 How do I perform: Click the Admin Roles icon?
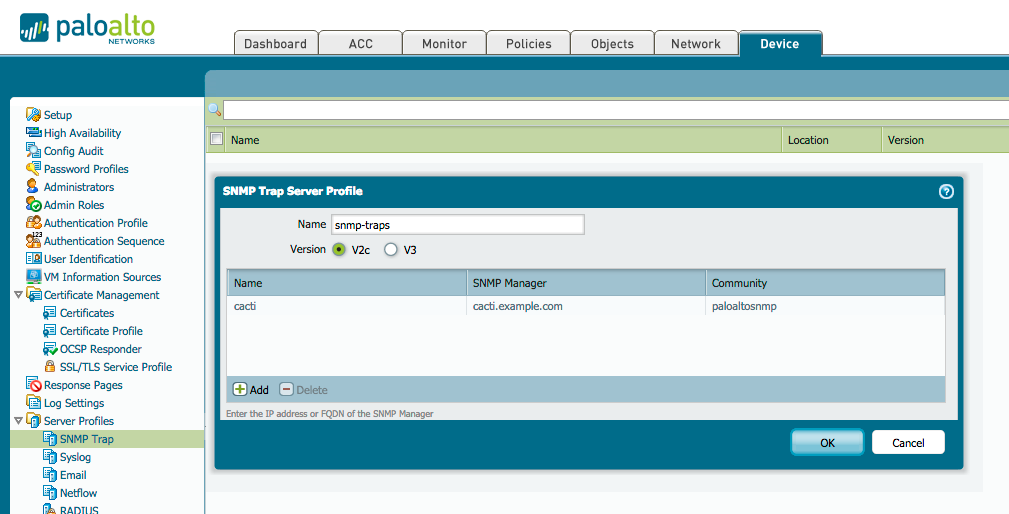coord(33,205)
